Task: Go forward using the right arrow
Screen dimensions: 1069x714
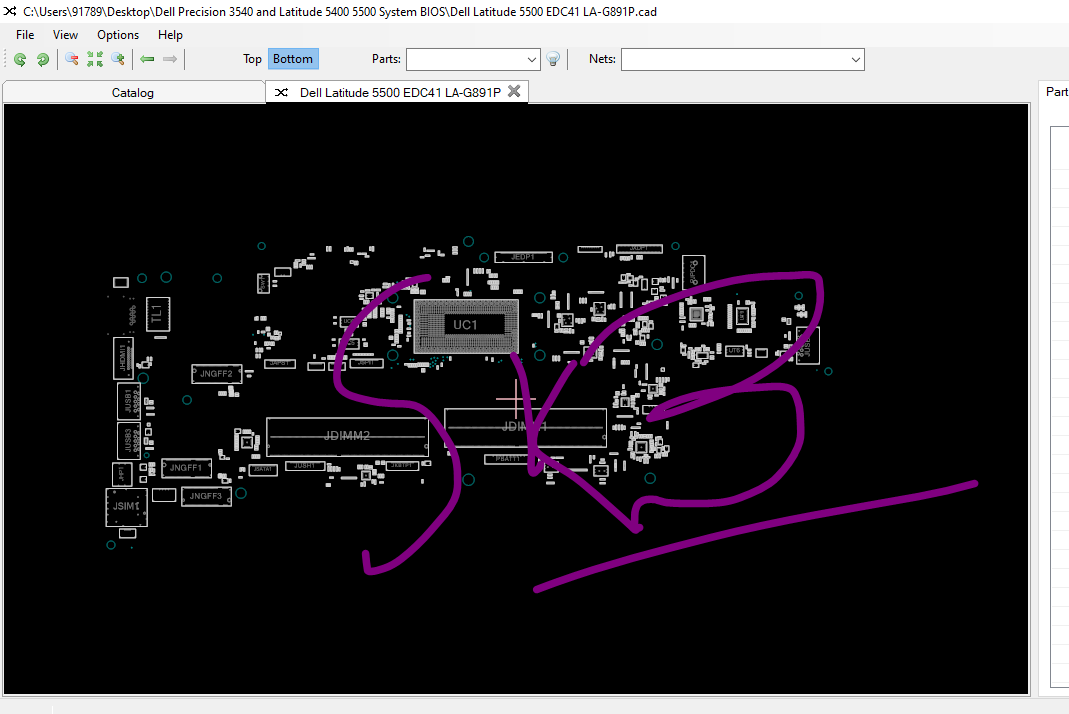Action: click(x=170, y=59)
